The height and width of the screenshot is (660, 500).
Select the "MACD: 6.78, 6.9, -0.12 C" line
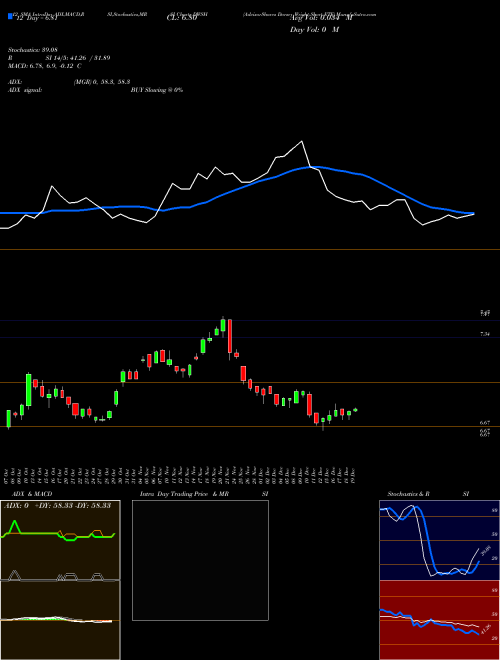tap(45, 66)
